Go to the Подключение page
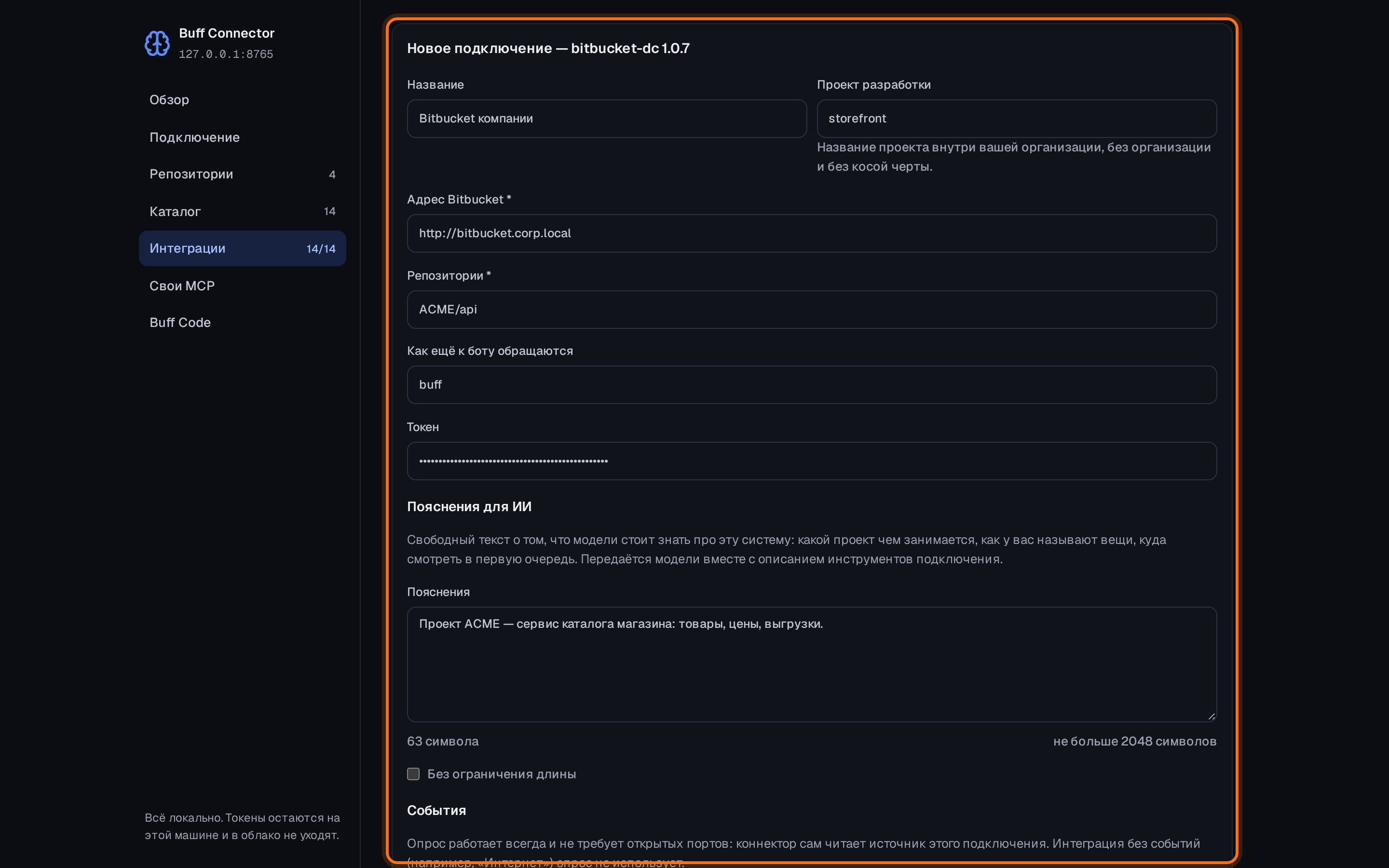 [x=242, y=137]
